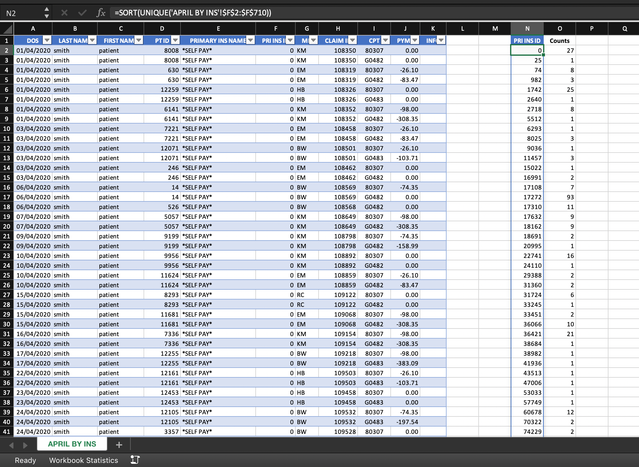639x467 pixels.
Task: Select column O header
Action: (x=560, y=29)
